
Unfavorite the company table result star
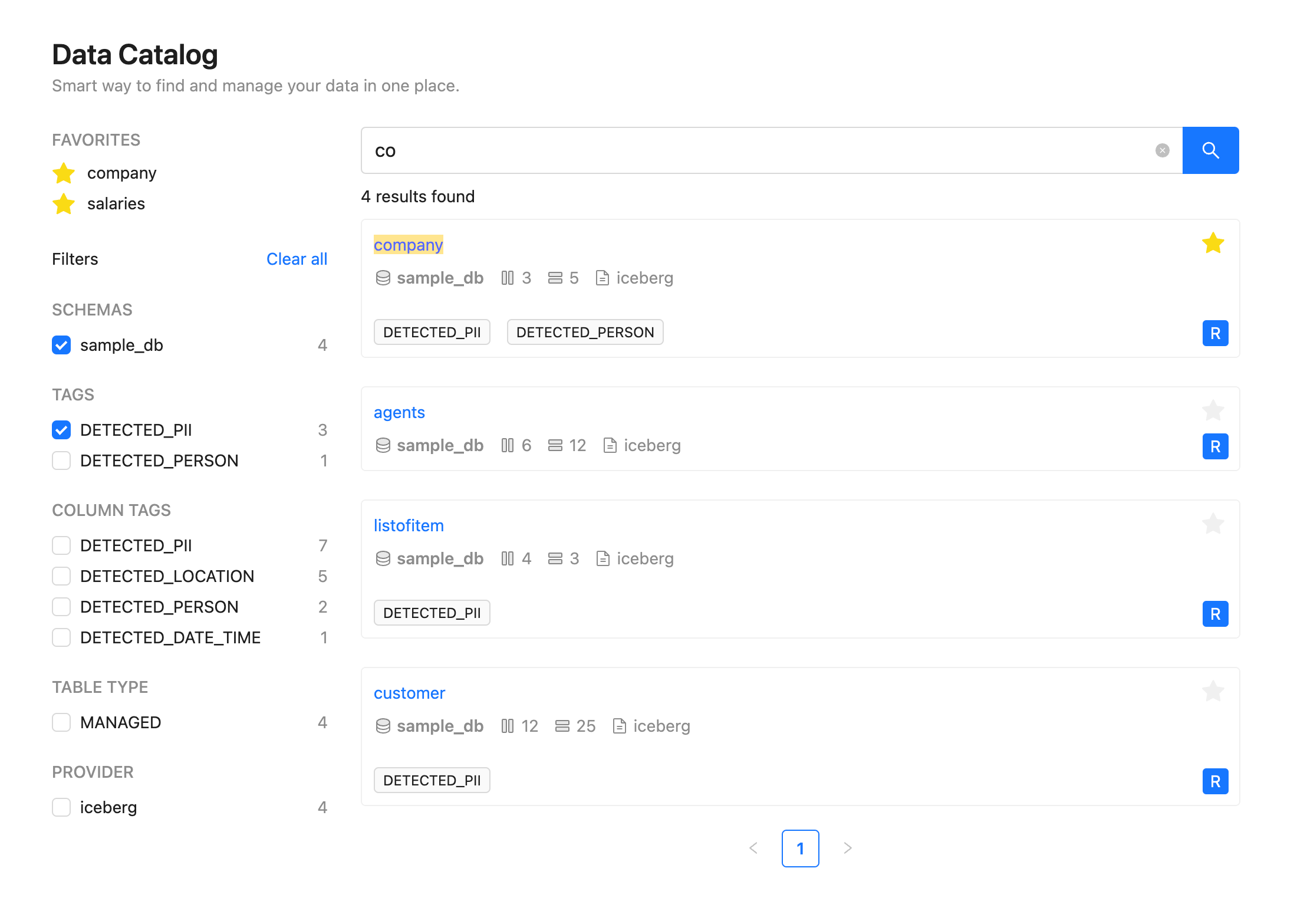(x=1213, y=243)
